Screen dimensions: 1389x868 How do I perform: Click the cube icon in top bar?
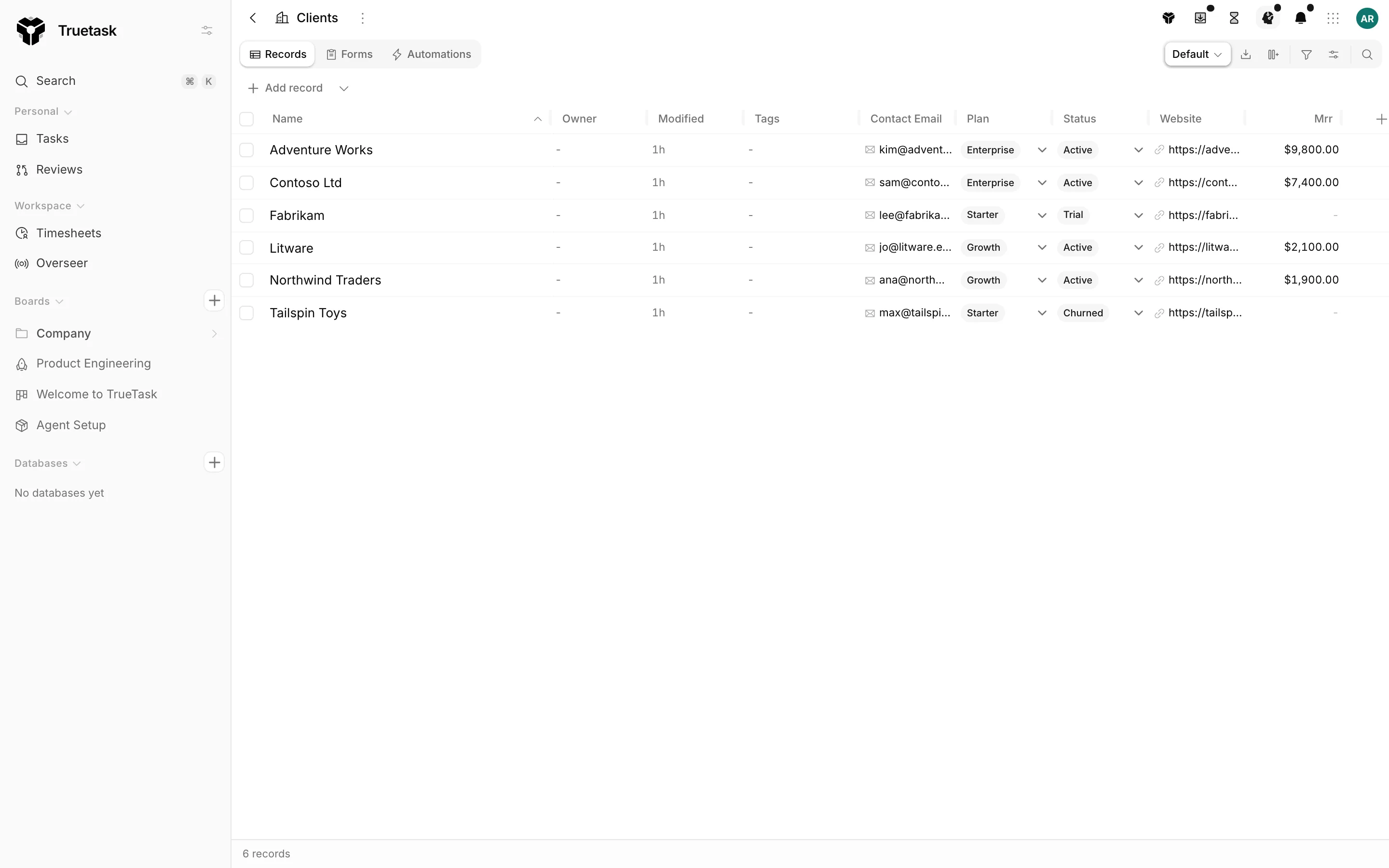(1169, 18)
